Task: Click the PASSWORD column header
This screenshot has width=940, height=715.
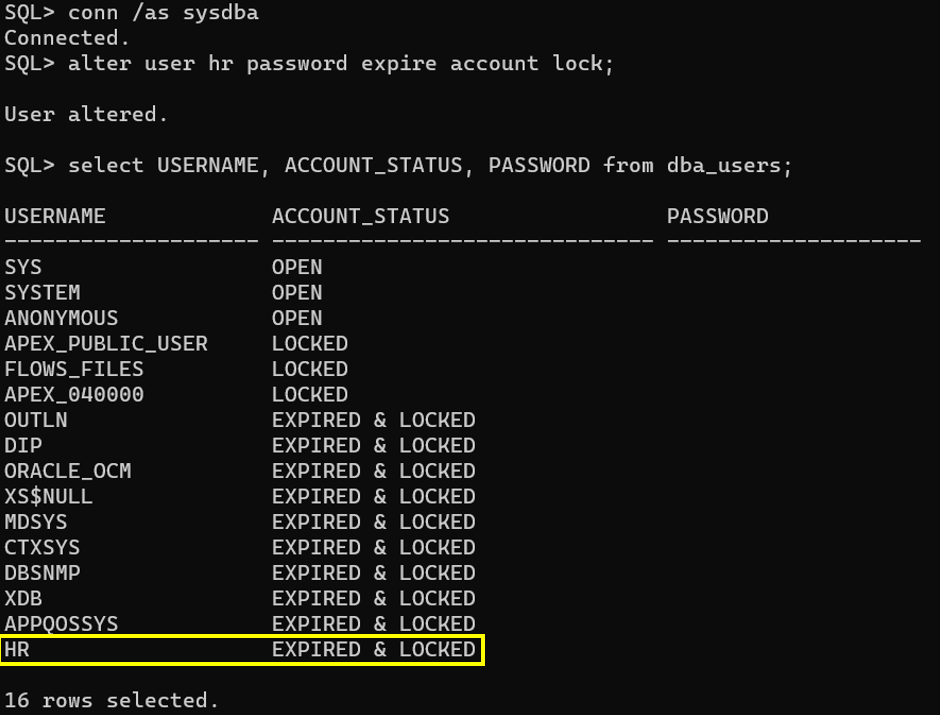Action: pyautogui.click(x=718, y=216)
